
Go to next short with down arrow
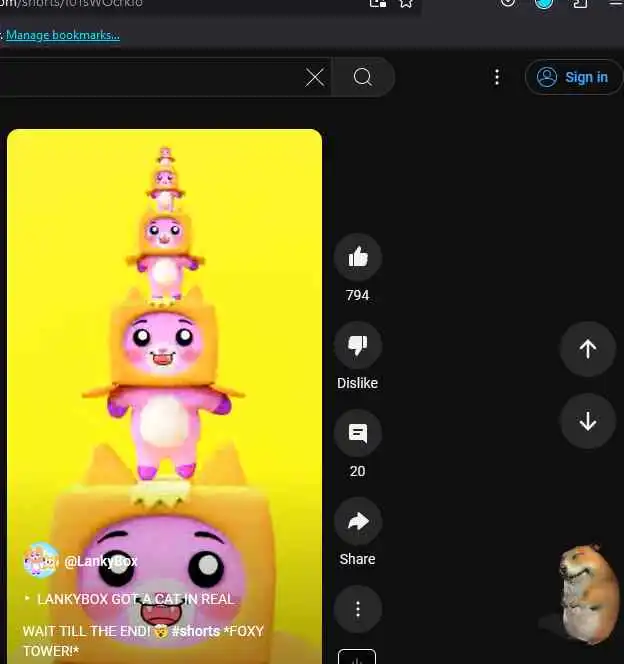click(588, 421)
